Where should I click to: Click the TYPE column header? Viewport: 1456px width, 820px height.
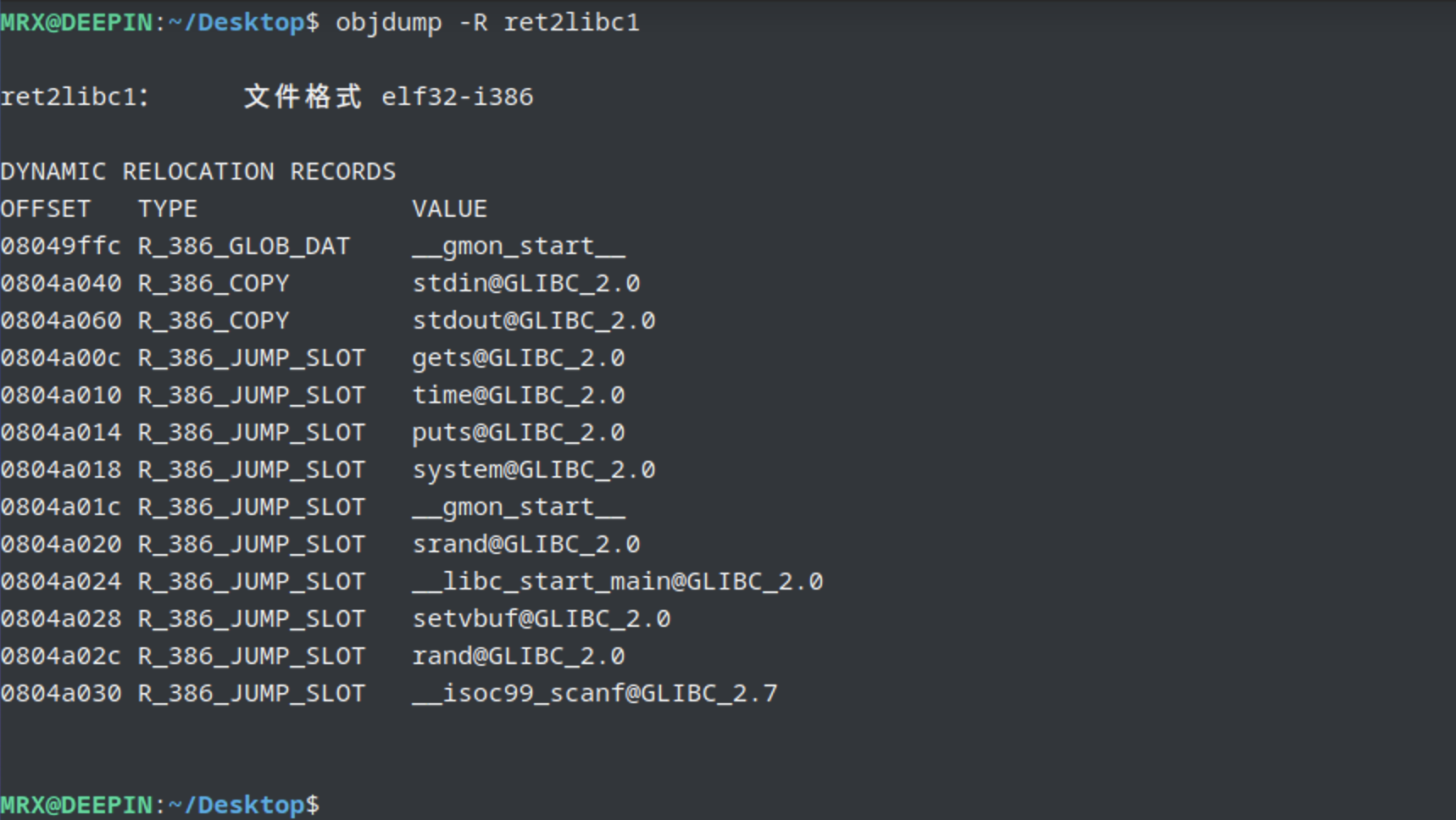click(x=168, y=208)
